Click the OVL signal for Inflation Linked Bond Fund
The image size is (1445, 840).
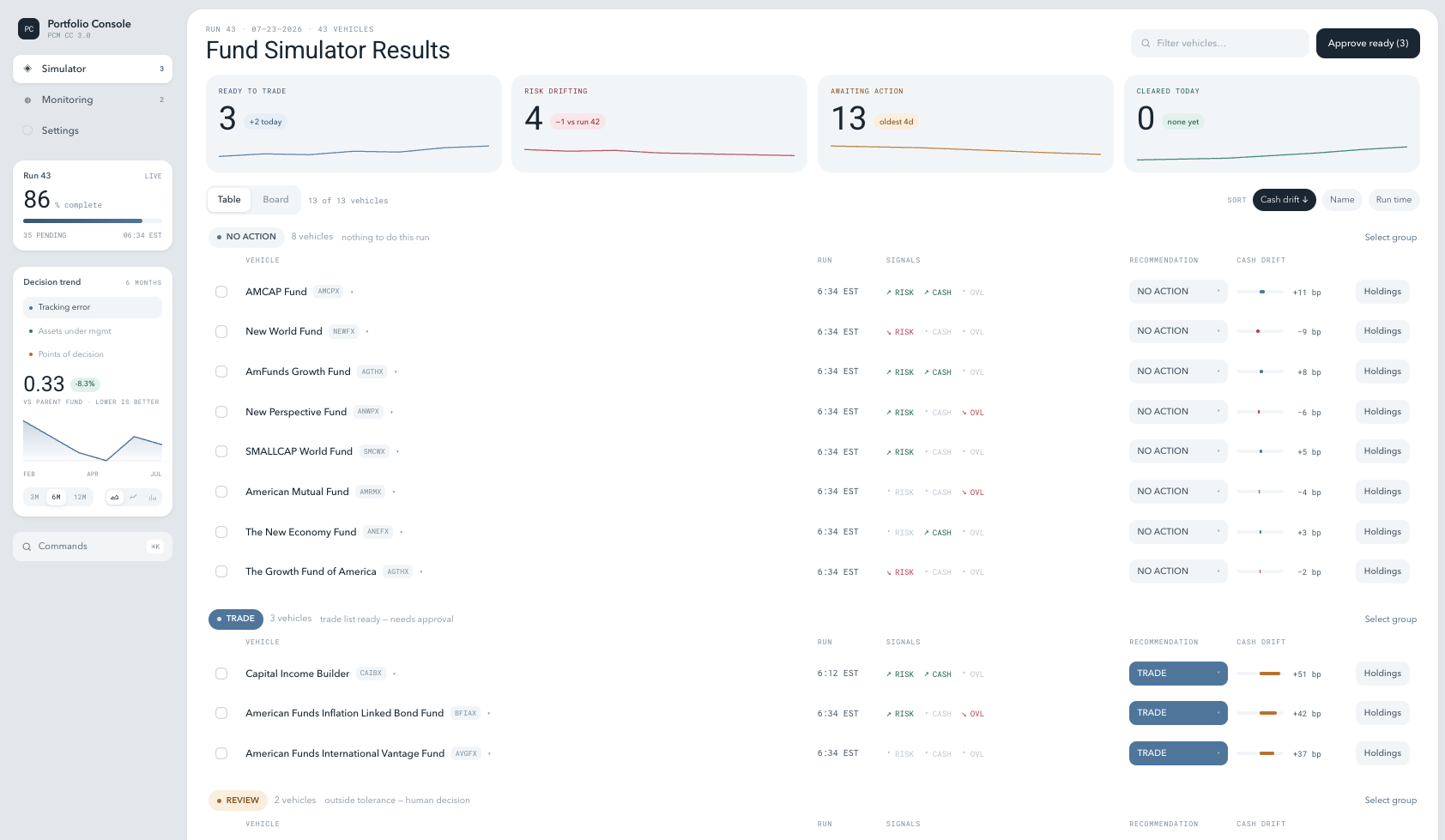pos(973,714)
